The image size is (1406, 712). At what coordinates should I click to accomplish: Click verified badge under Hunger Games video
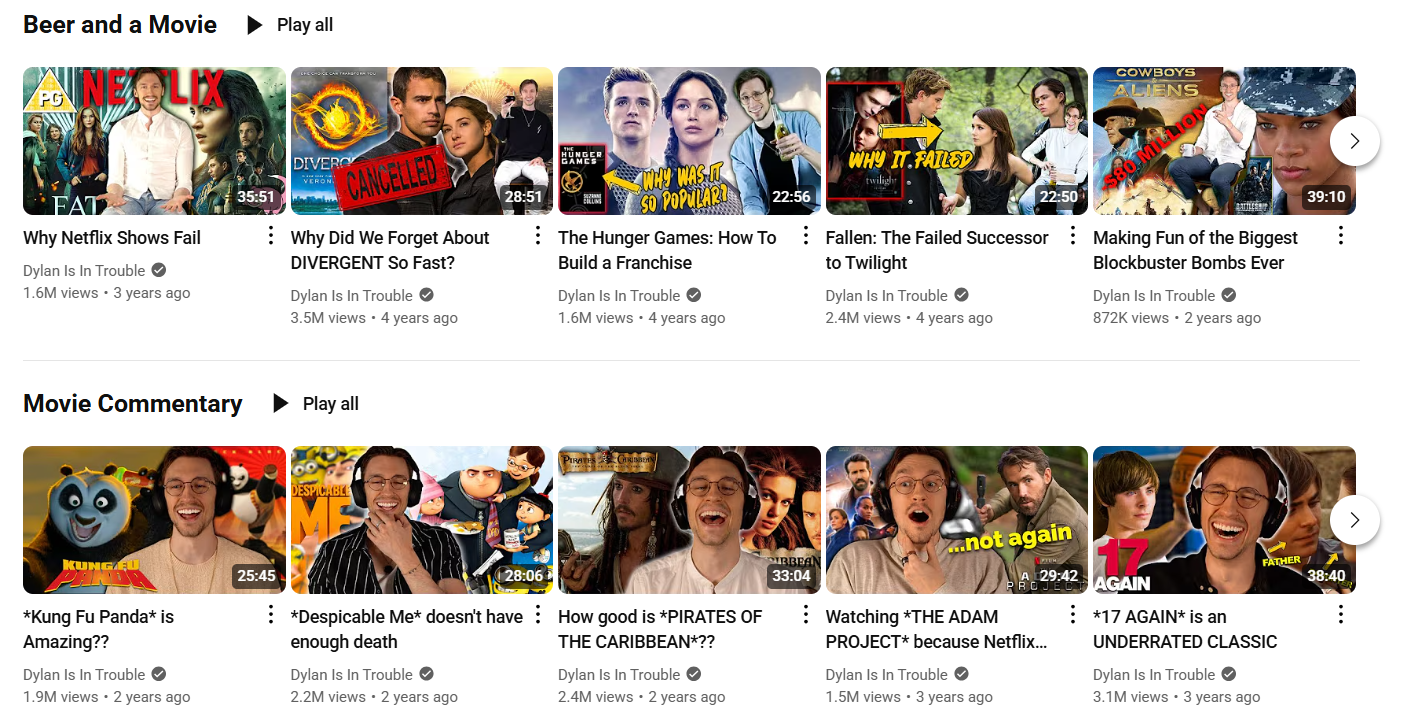(694, 296)
